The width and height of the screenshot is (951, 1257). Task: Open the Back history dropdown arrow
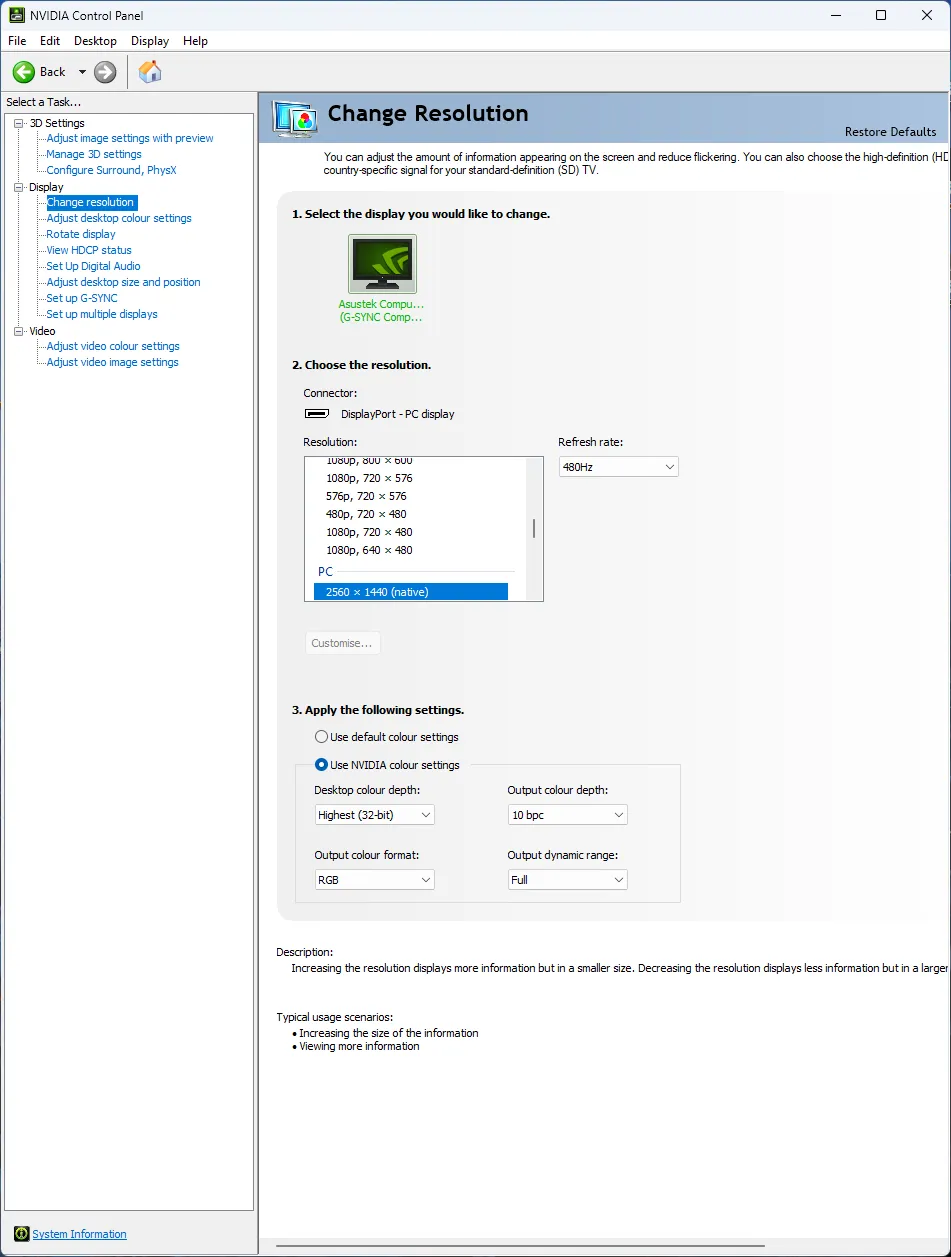[x=82, y=72]
